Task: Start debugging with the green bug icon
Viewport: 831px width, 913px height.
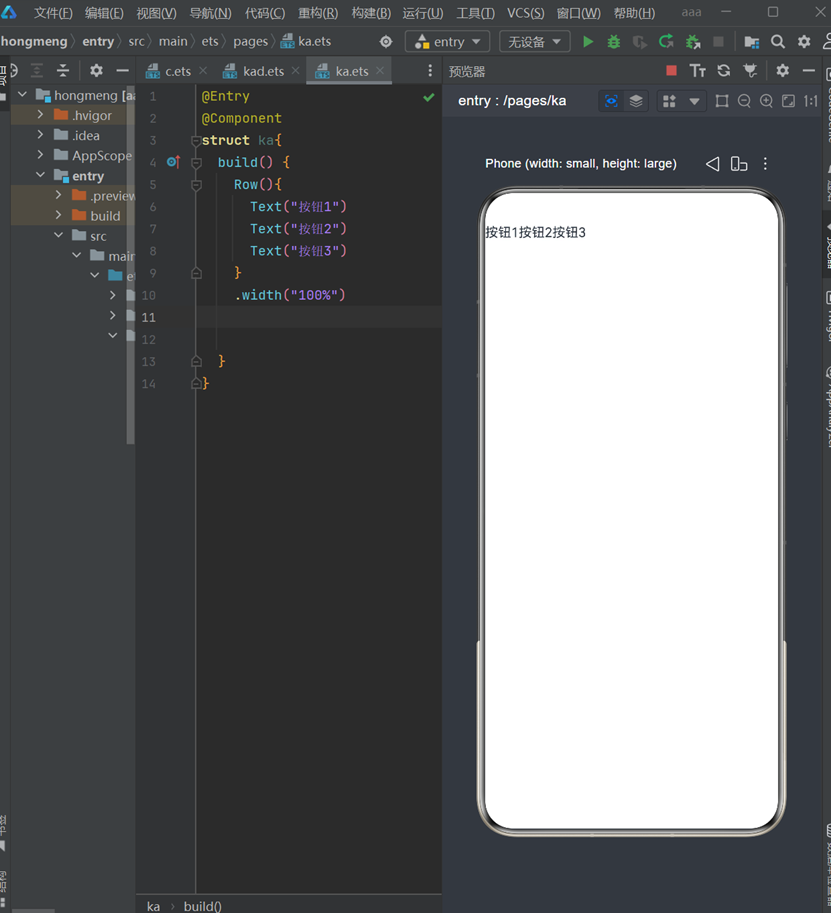Action: pos(613,41)
